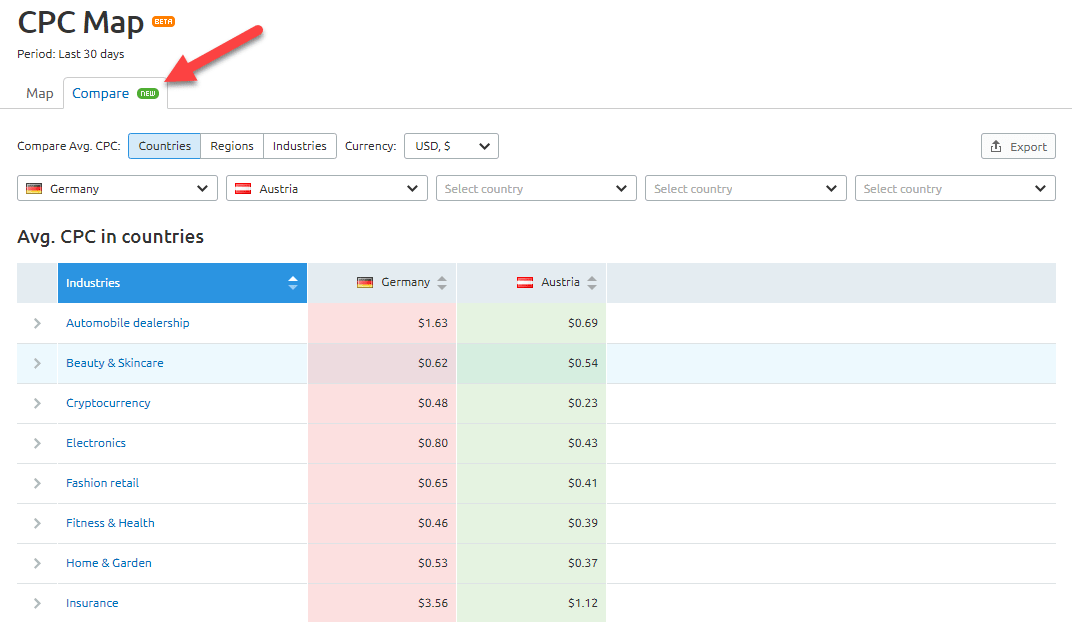Choose a third country in empty selector
1072x622 pixels.
(x=536, y=188)
